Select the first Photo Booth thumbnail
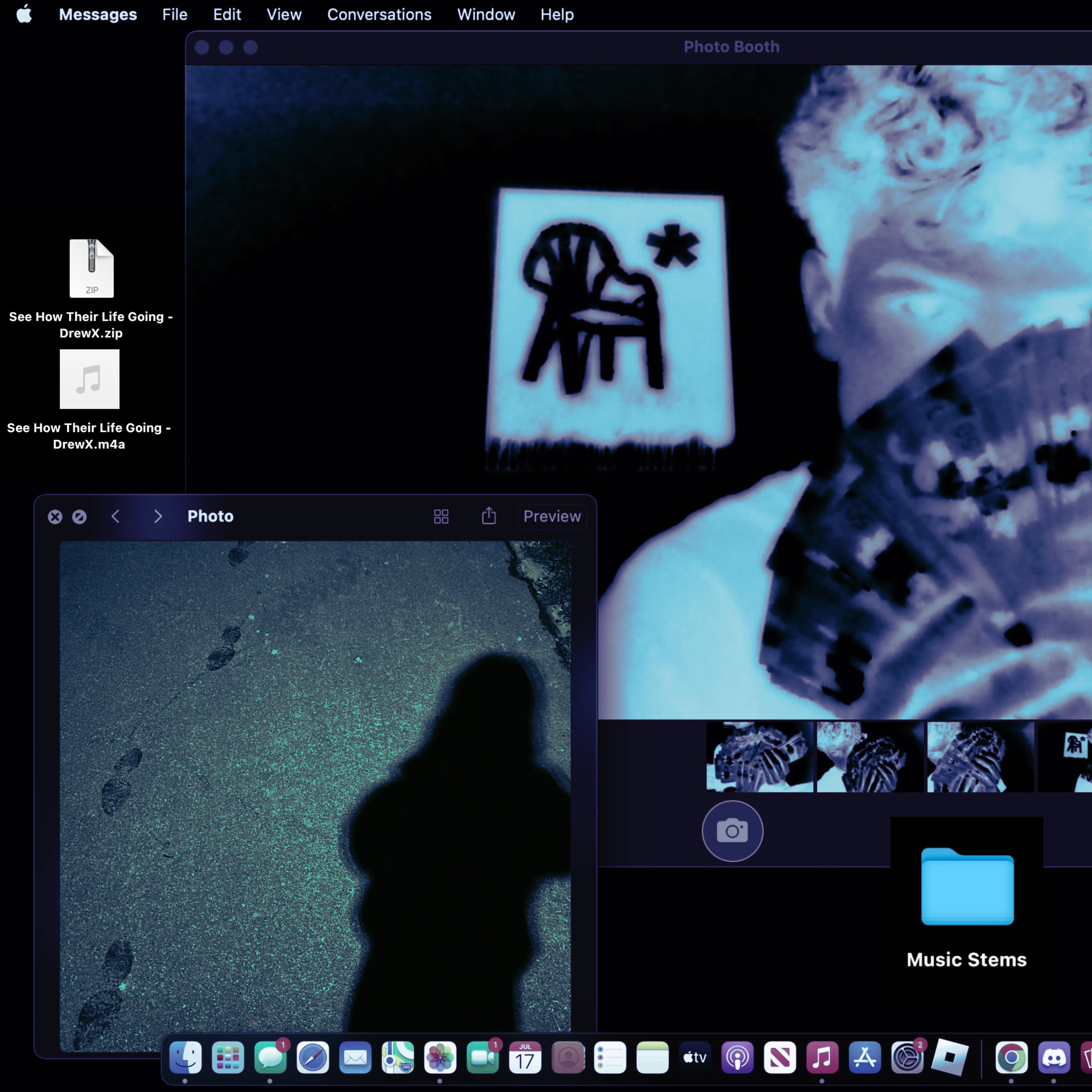The image size is (1092, 1092). pyautogui.click(x=759, y=756)
